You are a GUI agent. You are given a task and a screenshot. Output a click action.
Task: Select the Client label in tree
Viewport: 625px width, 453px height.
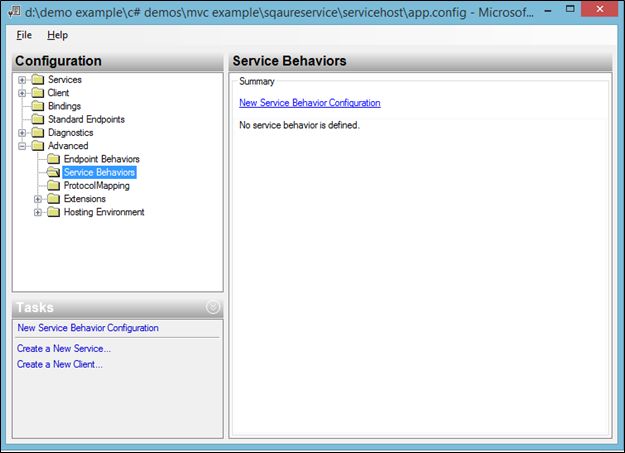(58, 93)
